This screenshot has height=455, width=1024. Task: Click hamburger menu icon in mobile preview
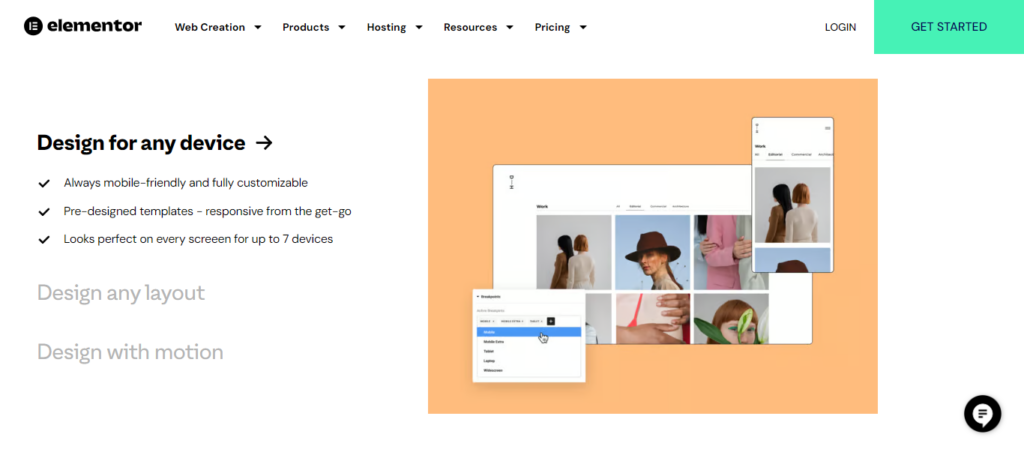tap(827, 128)
